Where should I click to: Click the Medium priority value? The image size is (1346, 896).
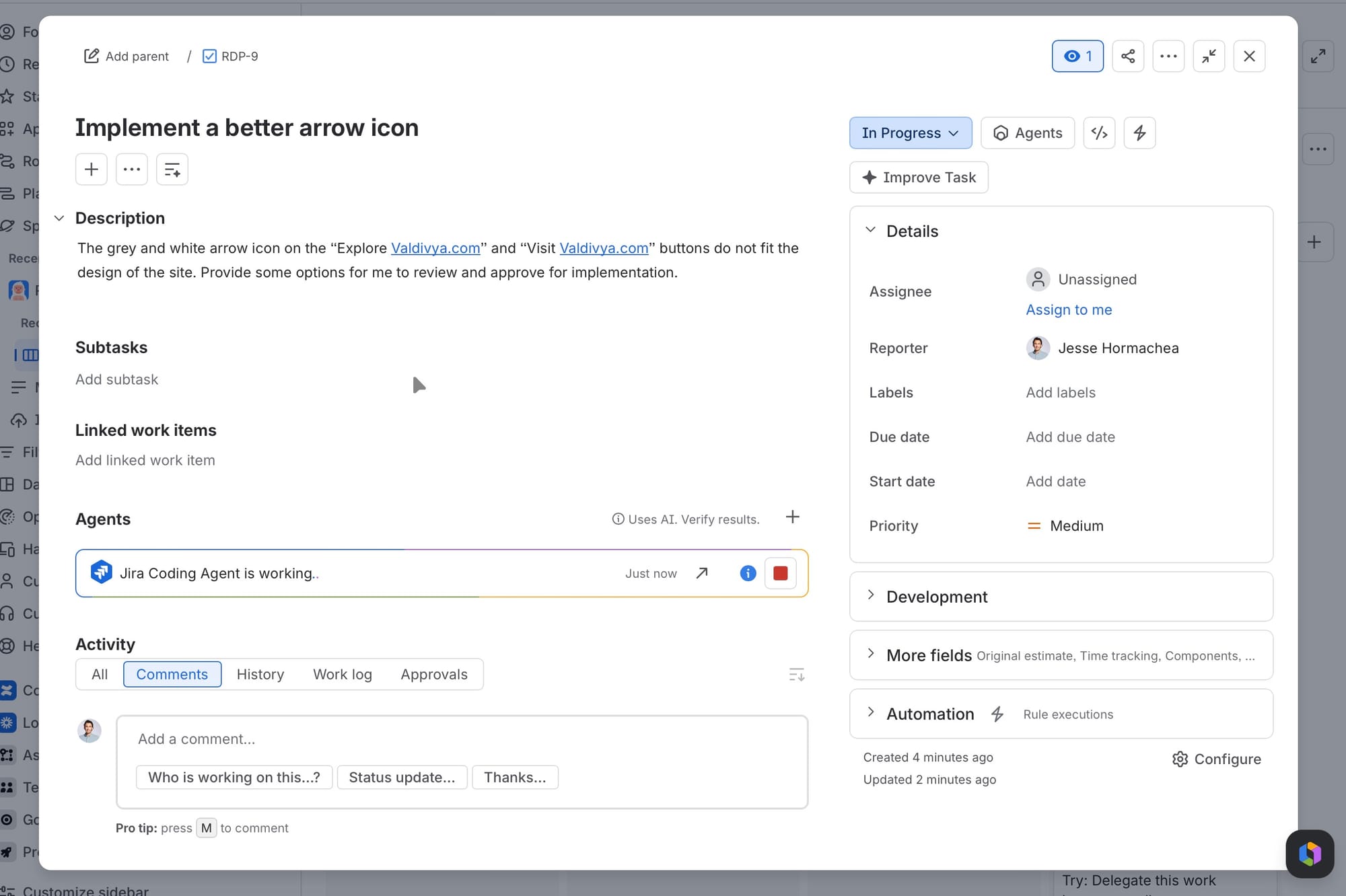tap(1065, 526)
